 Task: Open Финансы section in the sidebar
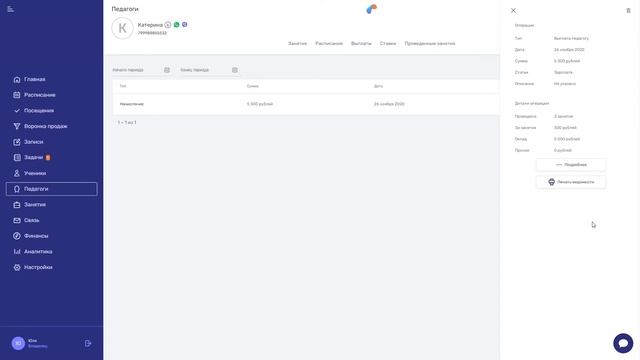click(x=36, y=236)
